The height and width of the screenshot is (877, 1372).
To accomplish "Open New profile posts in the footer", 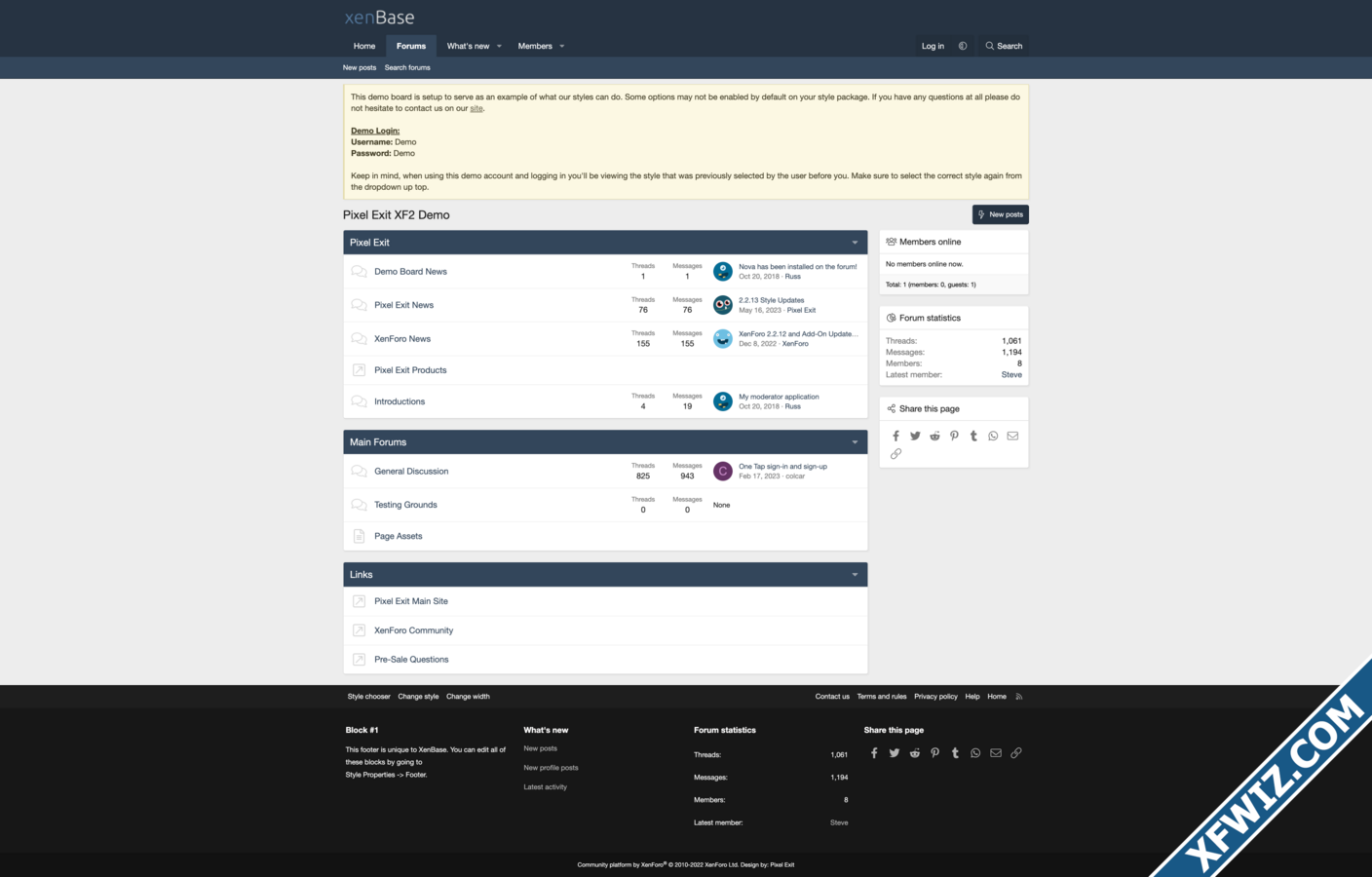I will 551,768.
